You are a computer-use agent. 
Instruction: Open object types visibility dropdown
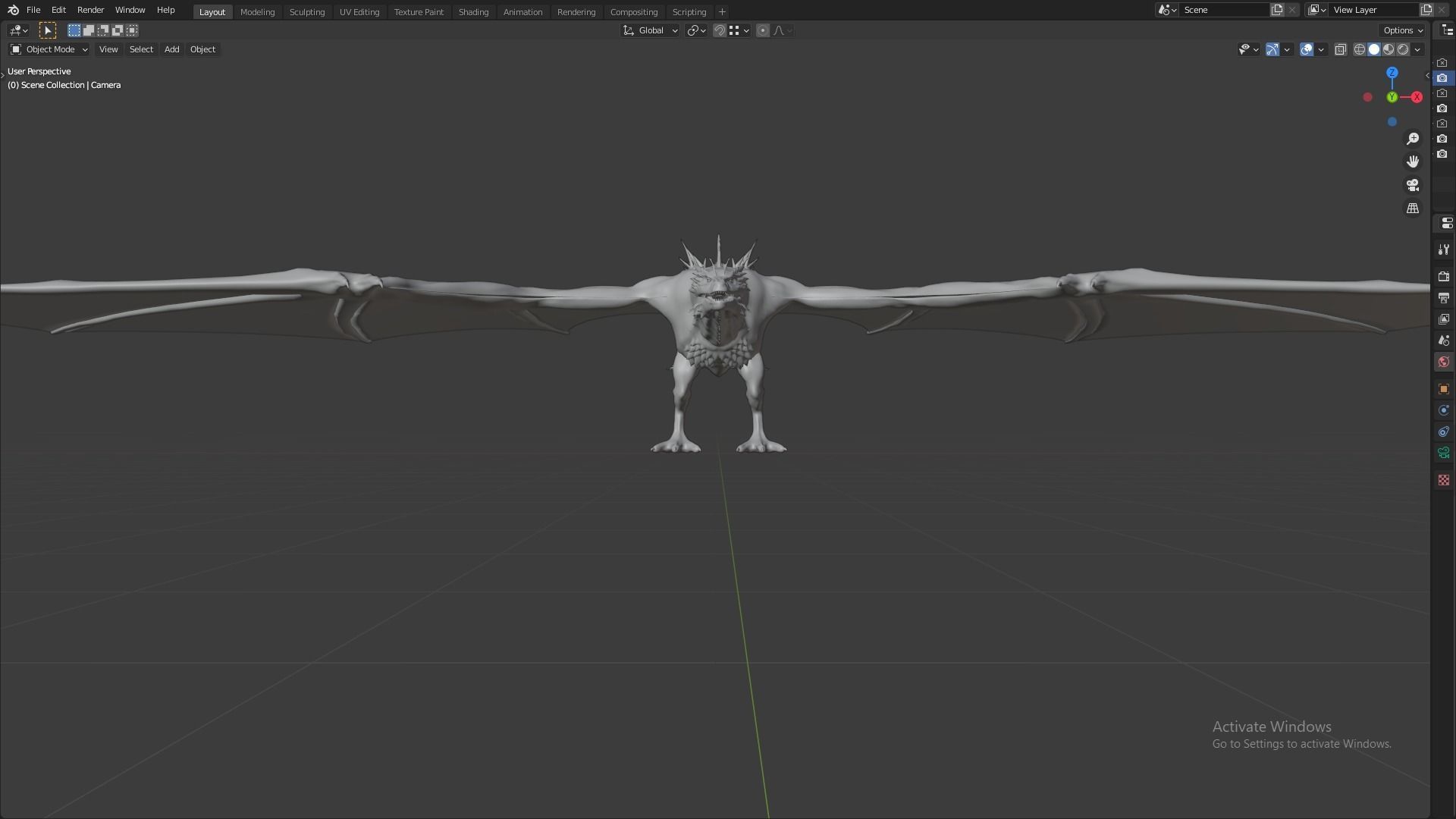[x=1248, y=49]
